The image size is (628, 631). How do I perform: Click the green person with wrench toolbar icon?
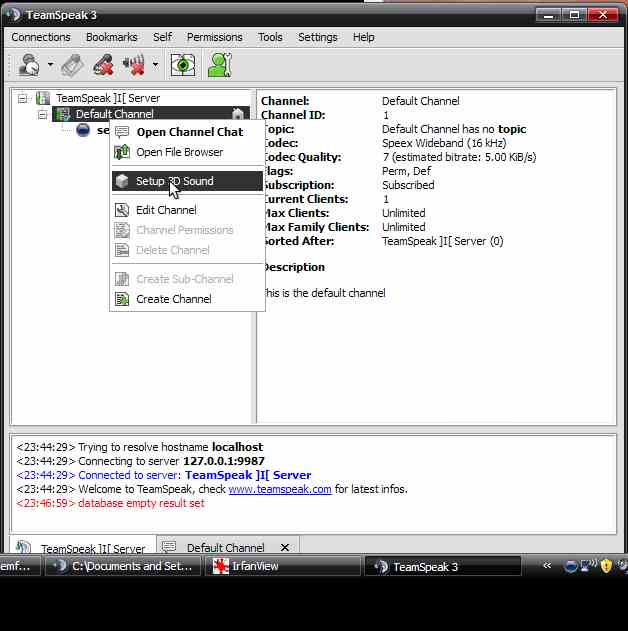pyautogui.click(x=220, y=65)
